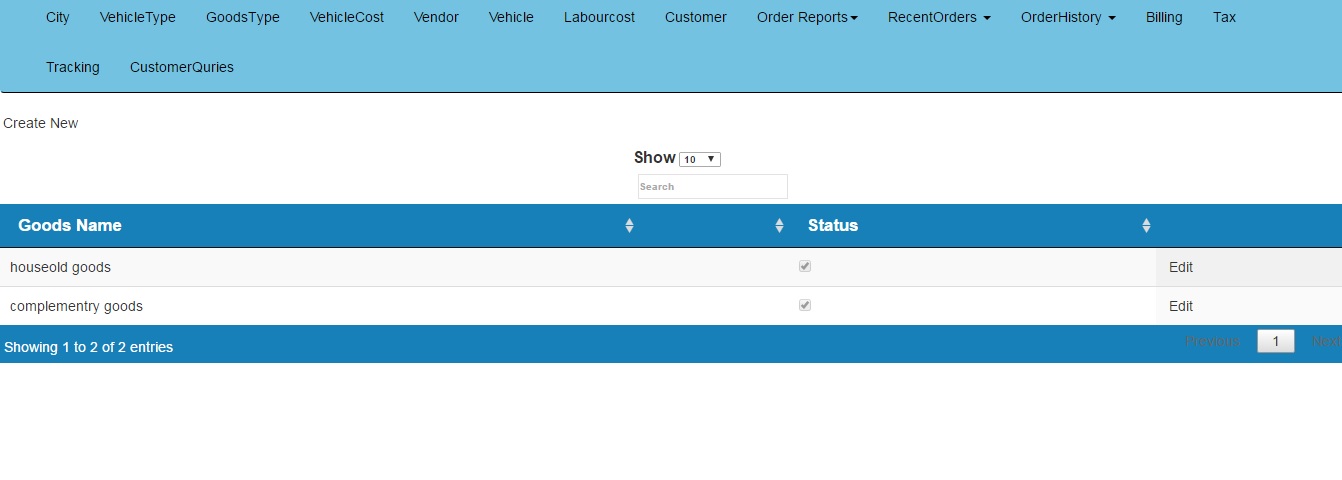Screen dimensions: 1342x480
Task: Sort table by Goods Name column arrows
Action: pos(629,226)
